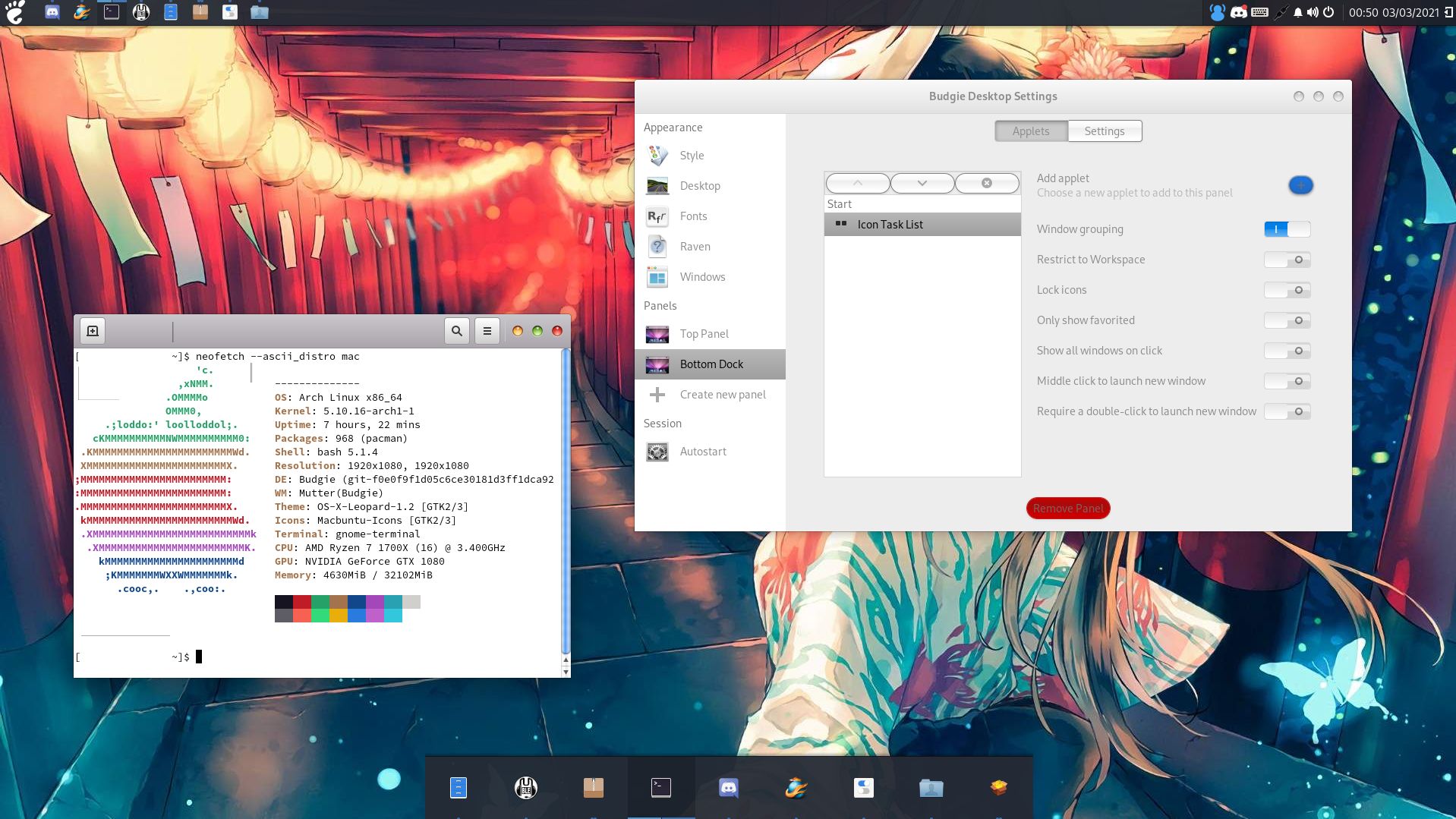The width and height of the screenshot is (1456, 819).
Task: Click the Discord tray icon with red badge
Action: (1239, 12)
